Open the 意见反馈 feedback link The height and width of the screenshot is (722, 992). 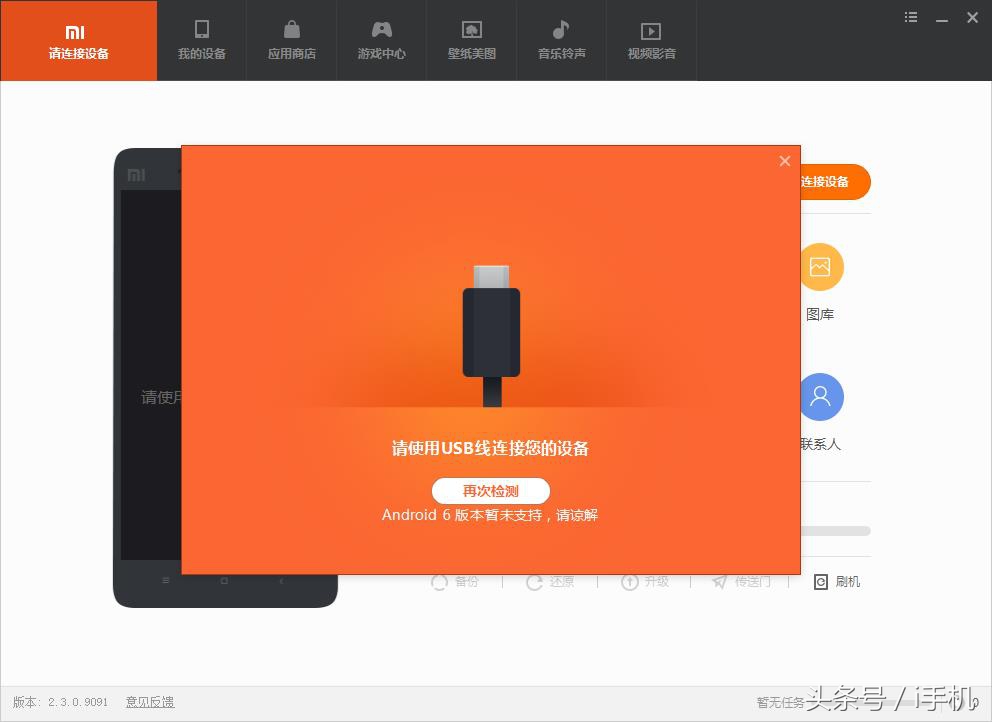[x=150, y=701]
